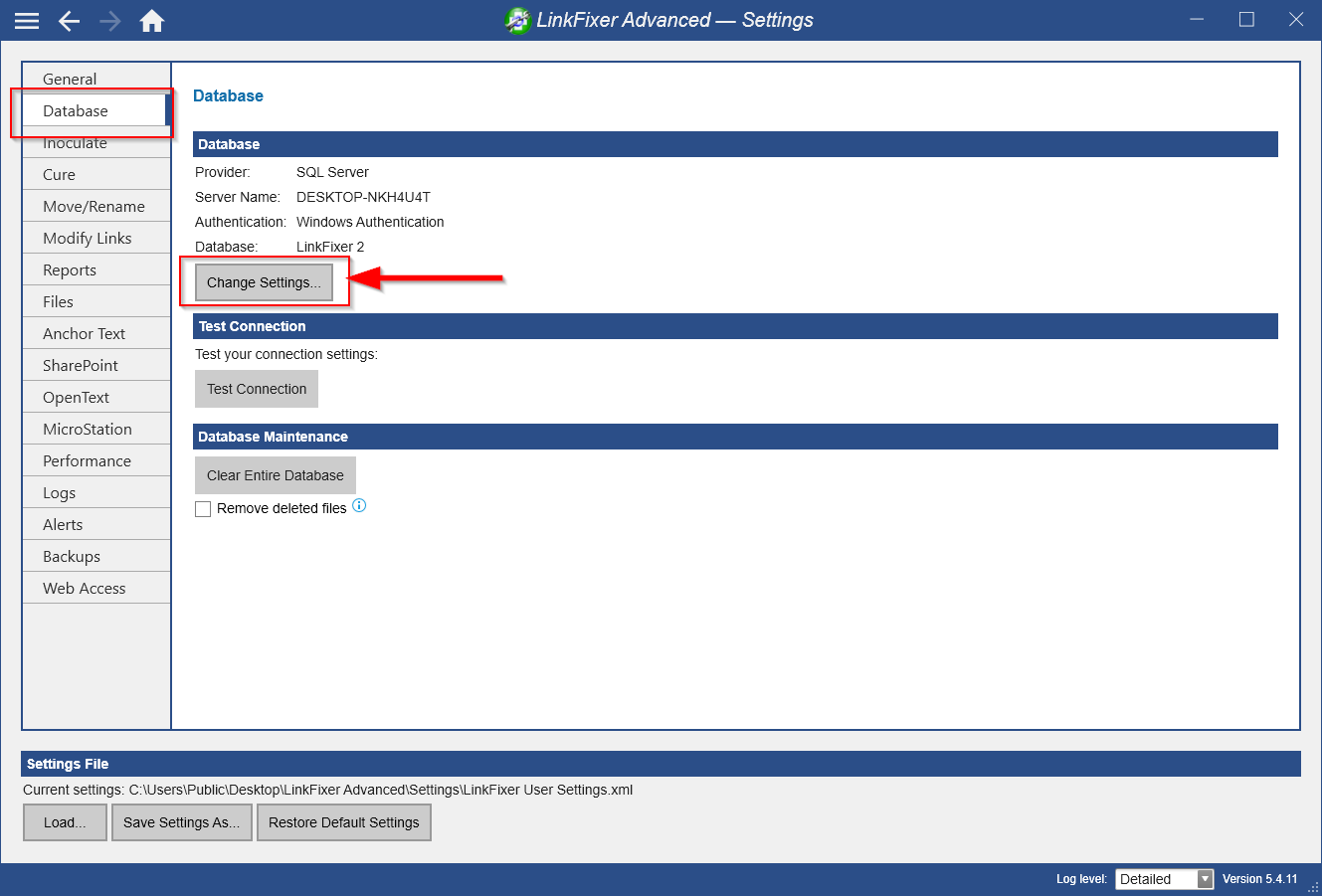Viewport: 1322px width, 896px height.
Task: Switch to the Inoculate settings tab
Action: point(96,142)
